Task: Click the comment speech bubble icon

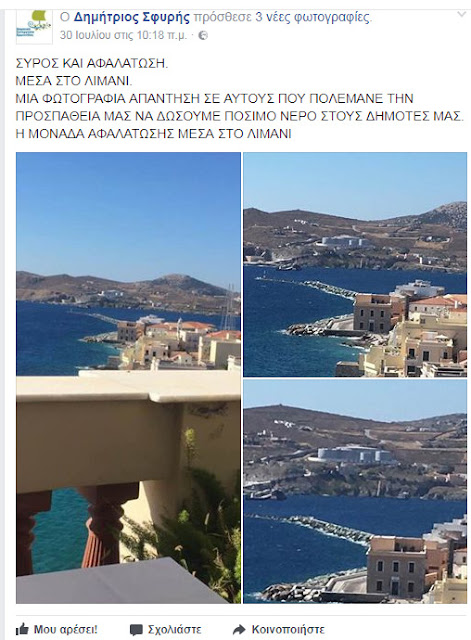Action: tap(136, 629)
